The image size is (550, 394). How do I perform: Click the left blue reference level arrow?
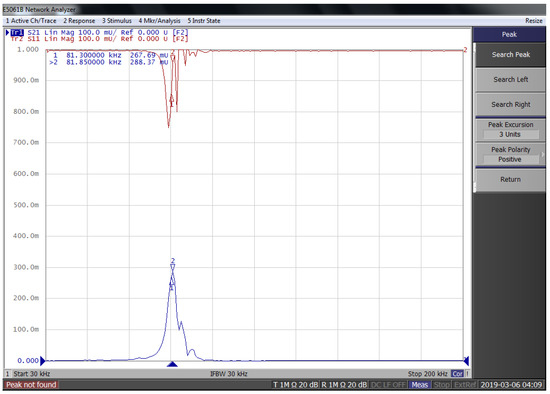click(x=42, y=361)
